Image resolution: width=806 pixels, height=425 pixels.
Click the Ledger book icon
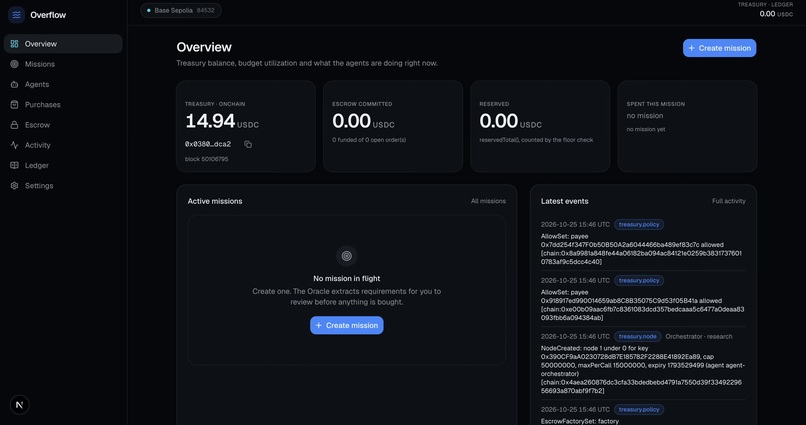14,165
